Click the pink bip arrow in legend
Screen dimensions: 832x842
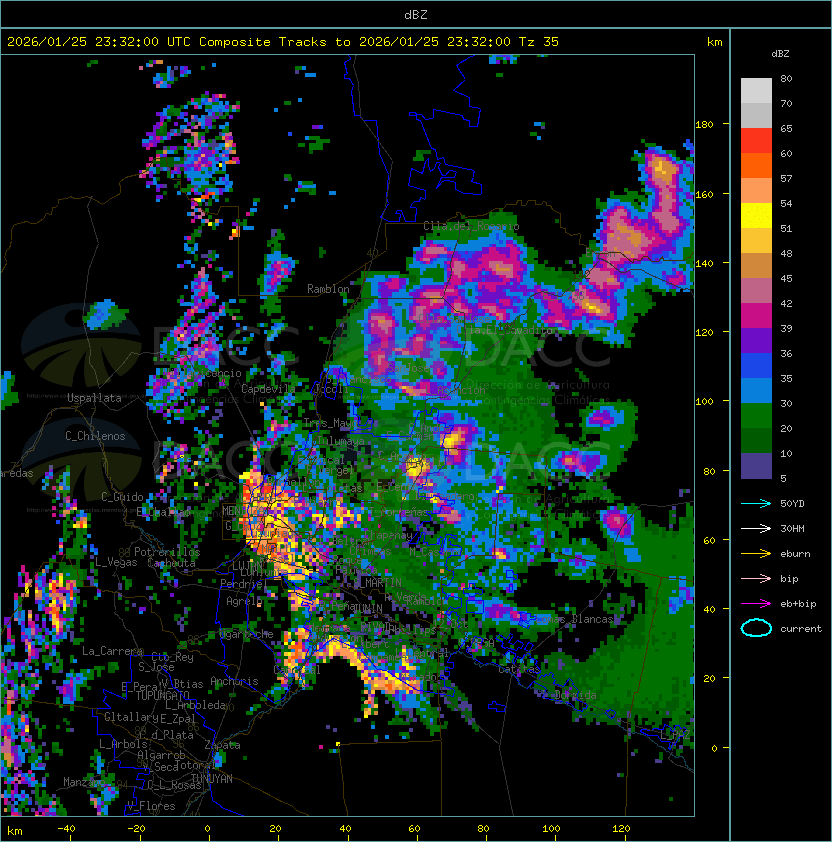(x=756, y=578)
